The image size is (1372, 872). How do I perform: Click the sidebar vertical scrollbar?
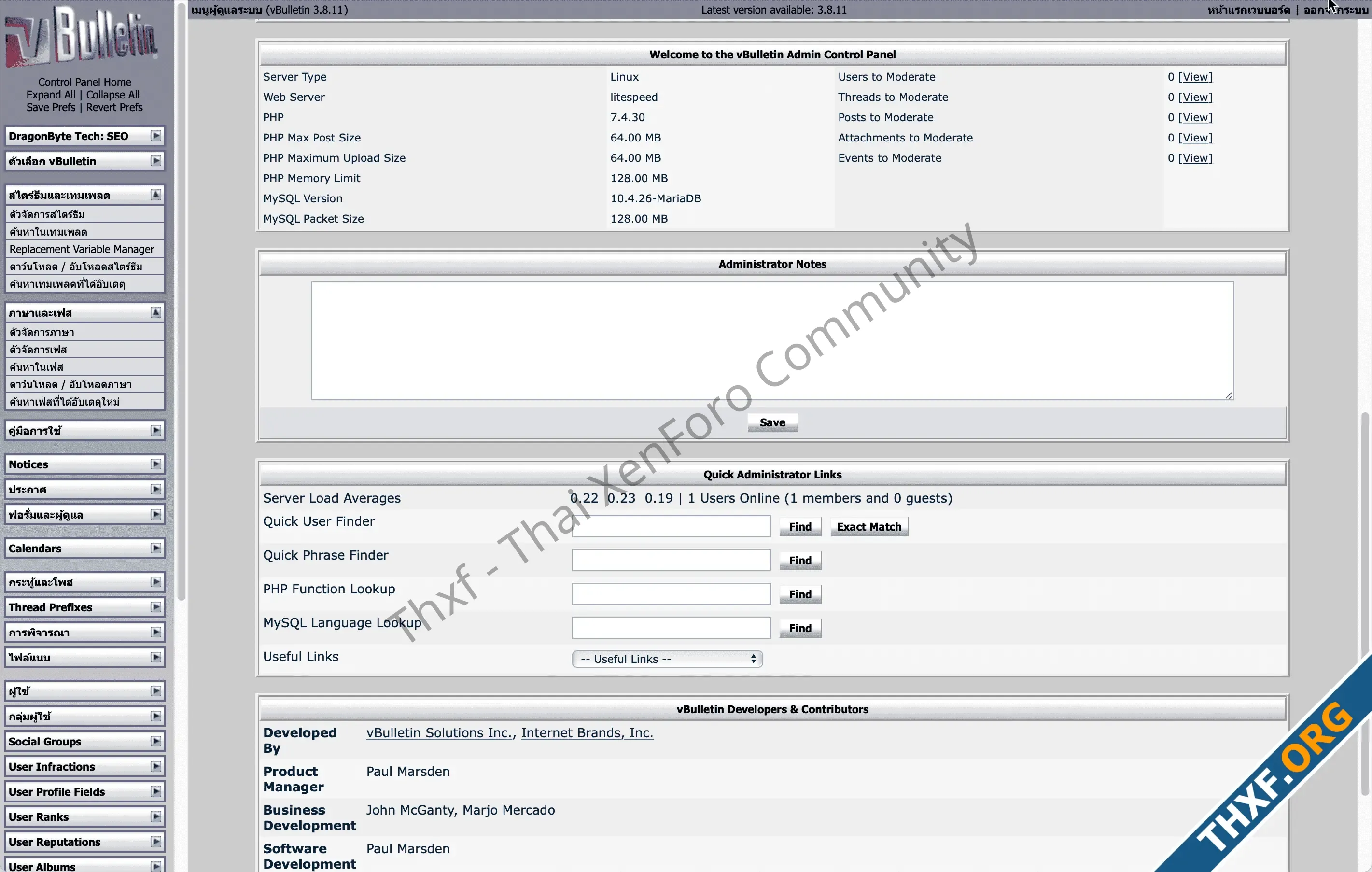pos(181,302)
